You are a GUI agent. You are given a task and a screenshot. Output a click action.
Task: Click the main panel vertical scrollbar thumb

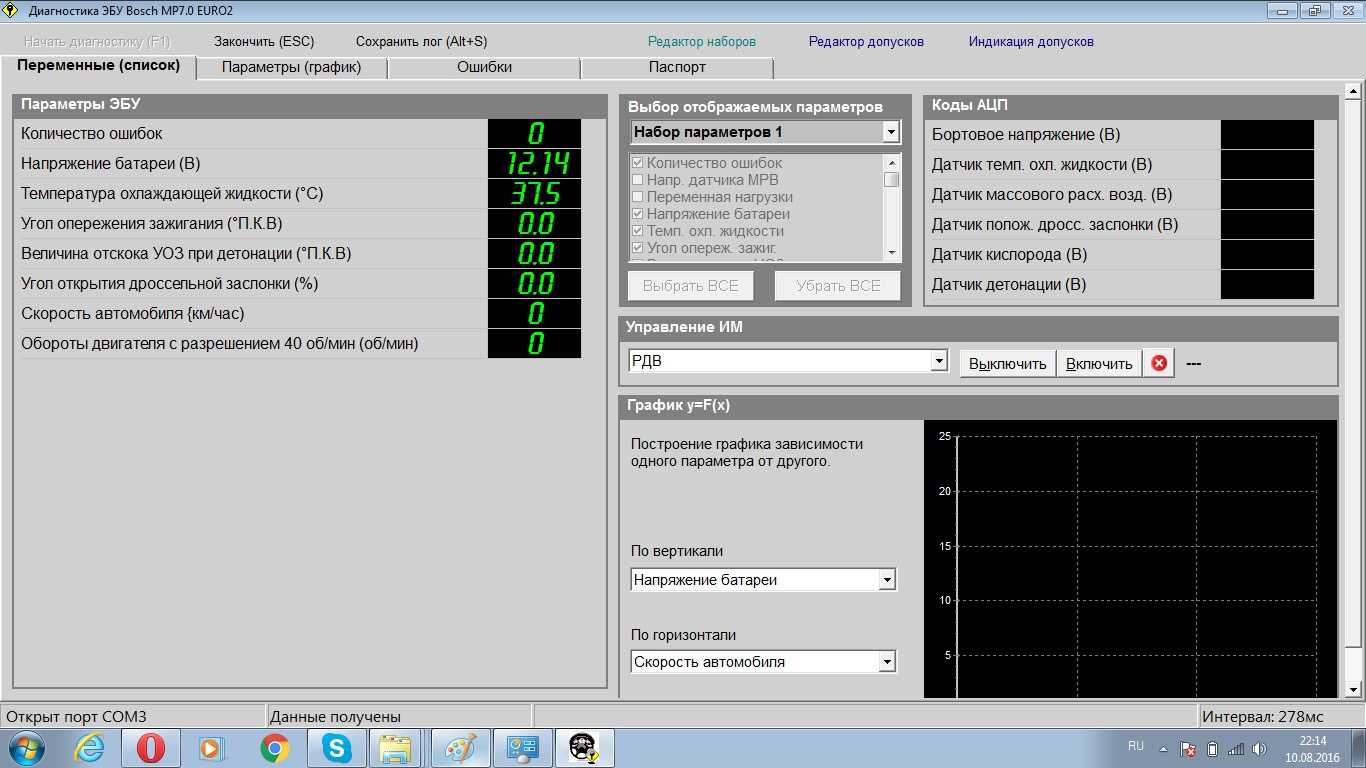[1354, 375]
